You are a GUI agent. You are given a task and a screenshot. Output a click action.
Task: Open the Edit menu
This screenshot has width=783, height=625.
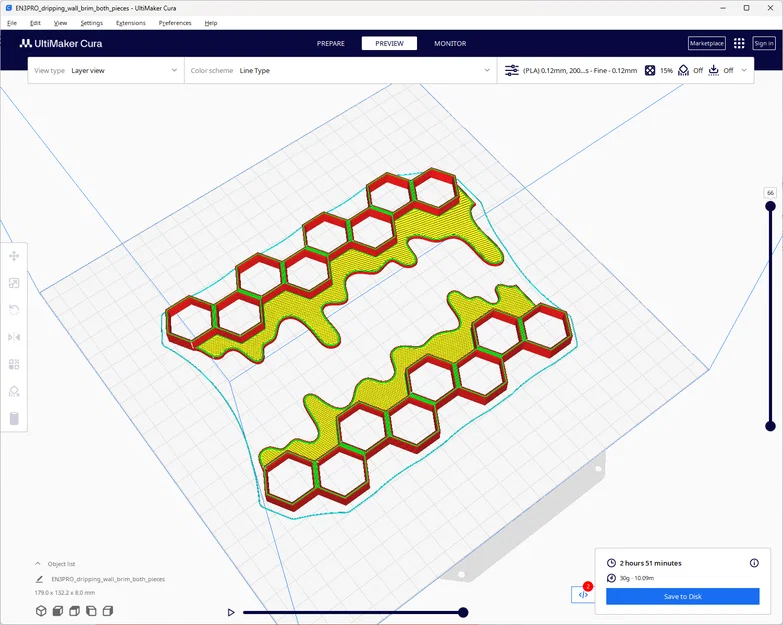coord(35,23)
